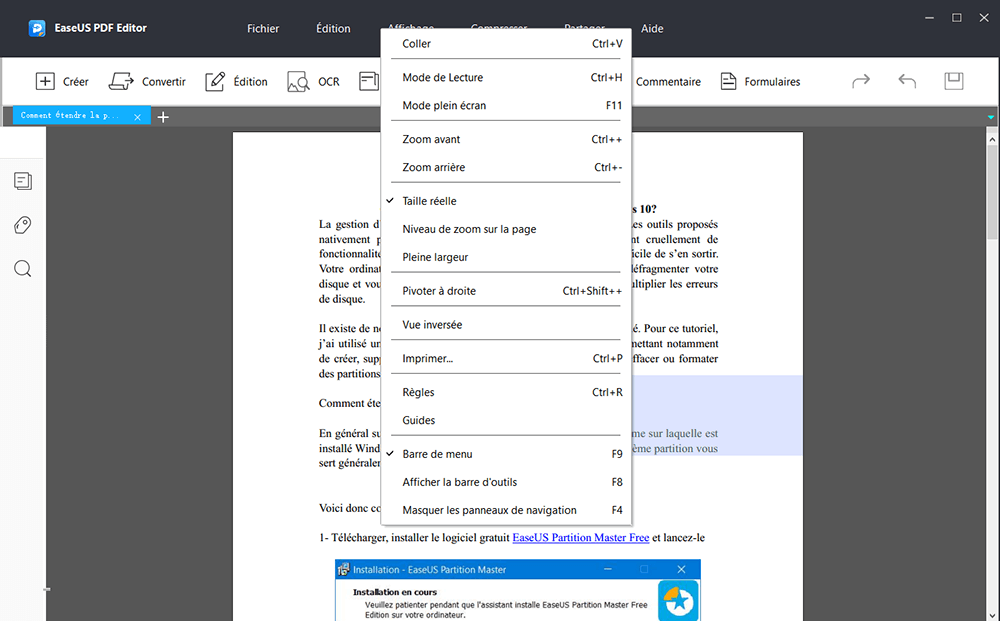This screenshot has width=1000, height=621.
Task: Click the EaseUS PDF Editor logo icon
Action: pyautogui.click(x=37, y=28)
